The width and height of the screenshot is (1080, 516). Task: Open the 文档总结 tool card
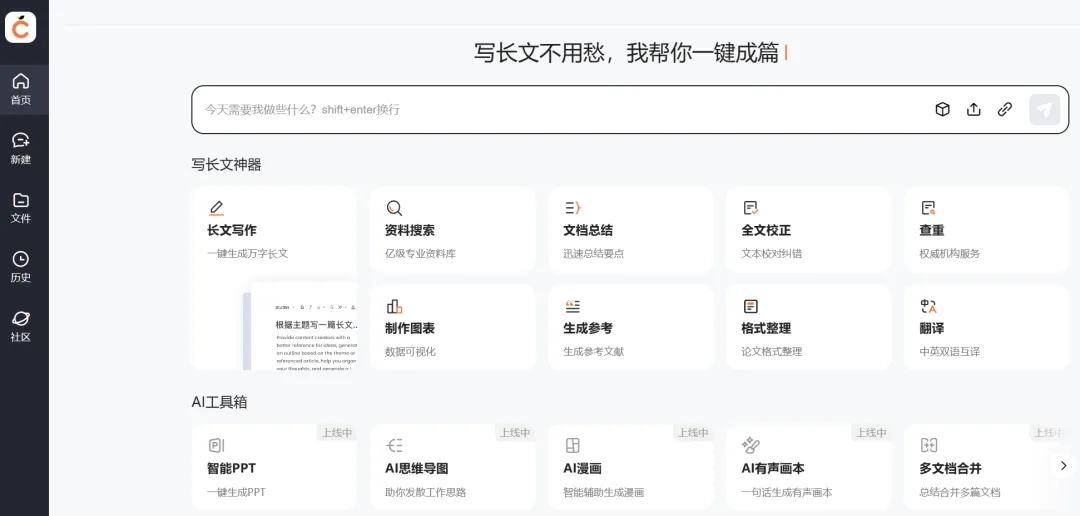630,230
